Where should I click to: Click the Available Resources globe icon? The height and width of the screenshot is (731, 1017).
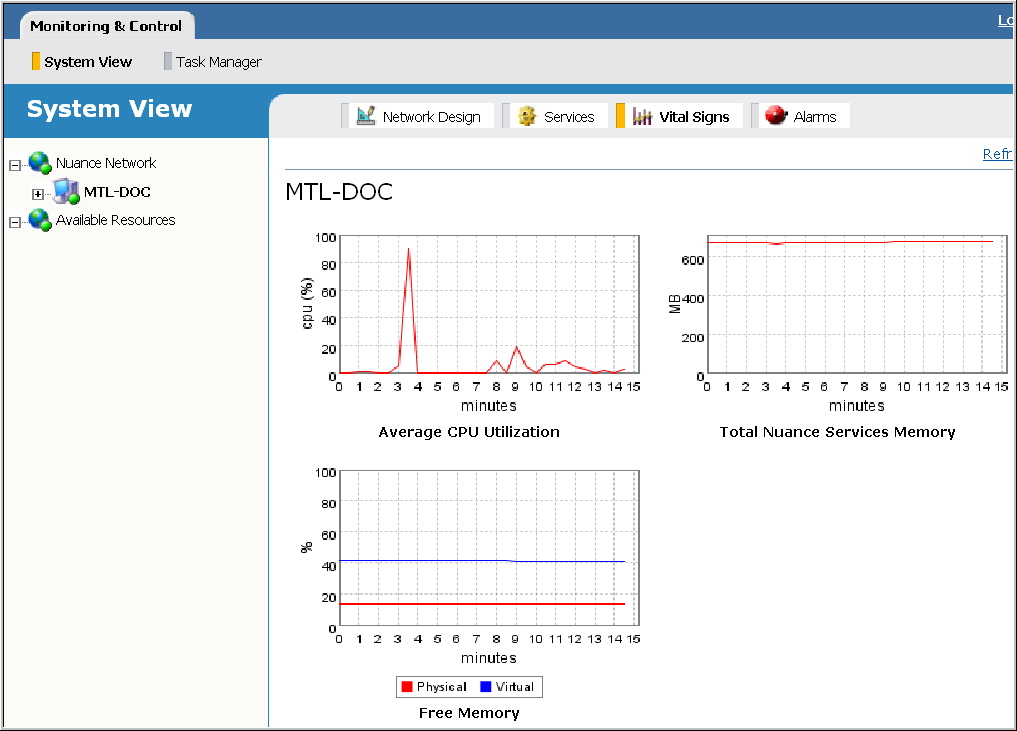pos(40,220)
